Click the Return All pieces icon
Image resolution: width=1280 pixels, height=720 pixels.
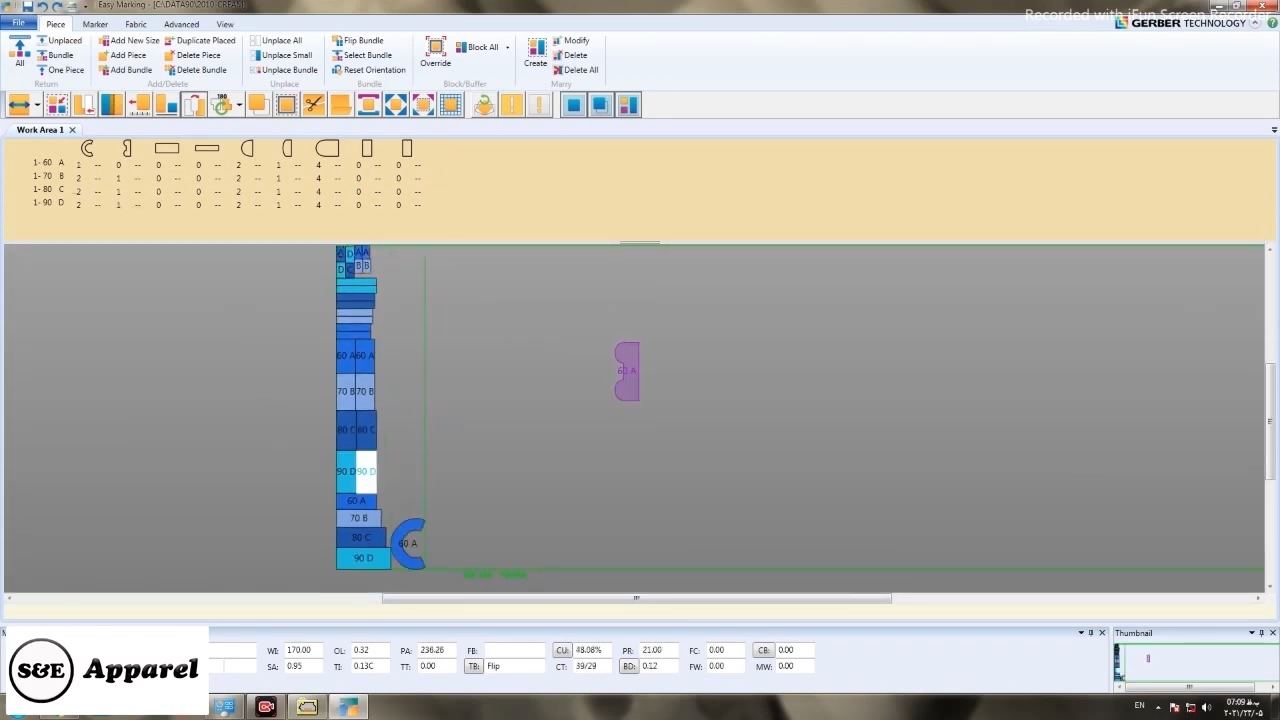click(x=19, y=52)
